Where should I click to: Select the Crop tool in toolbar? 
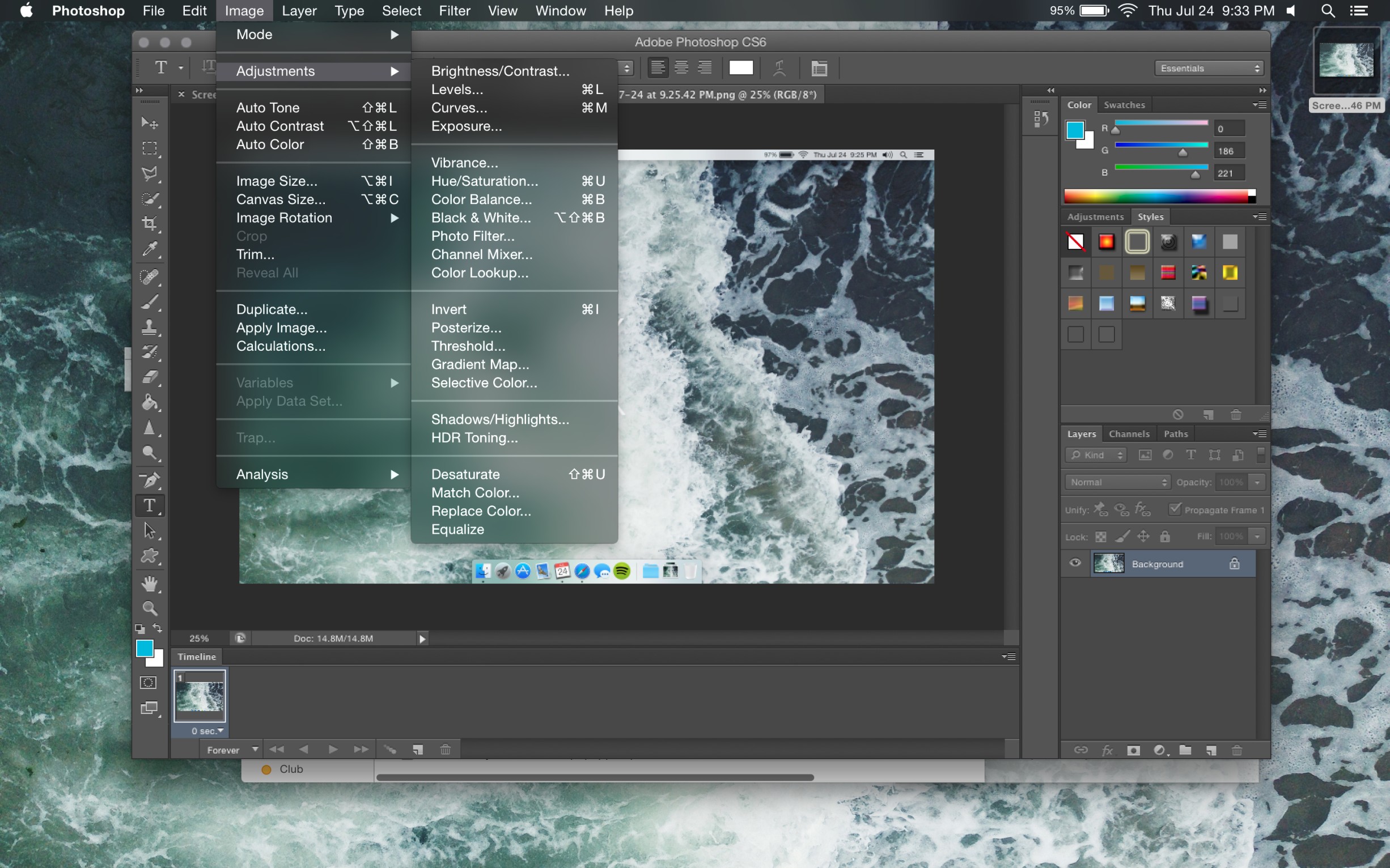pos(150,223)
